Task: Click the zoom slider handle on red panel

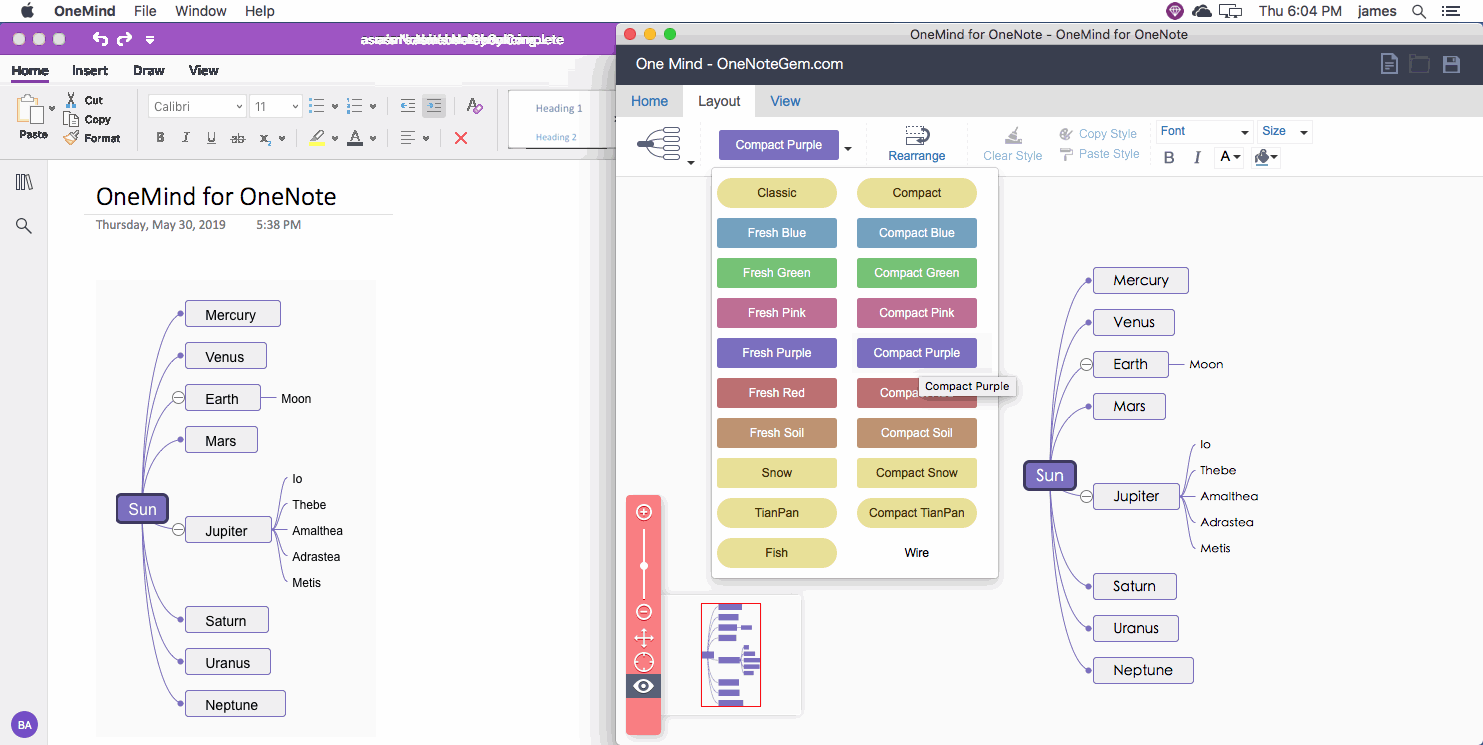Action: coord(644,566)
